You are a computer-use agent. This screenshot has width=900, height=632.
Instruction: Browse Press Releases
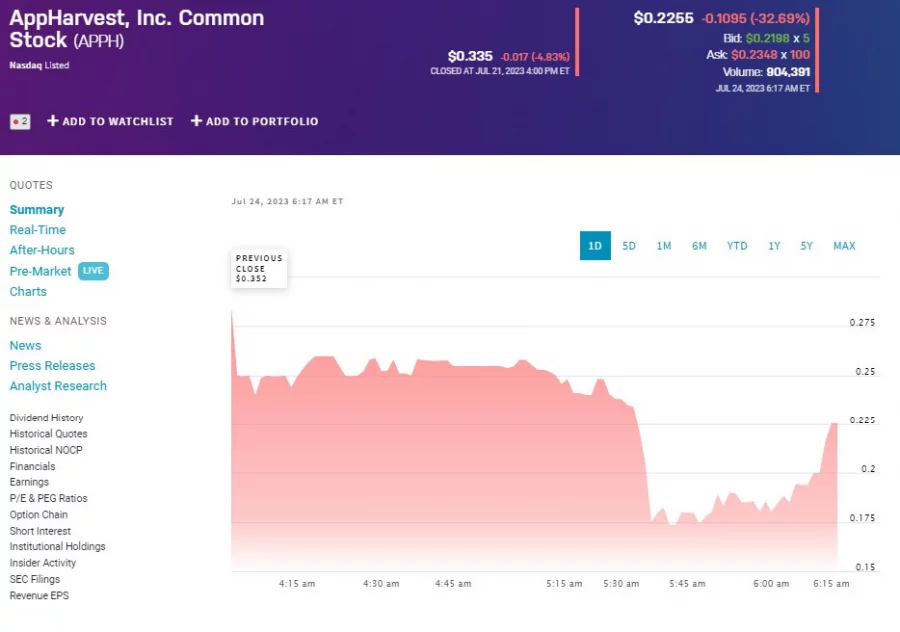pyautogui.click(x=52, y=365)
